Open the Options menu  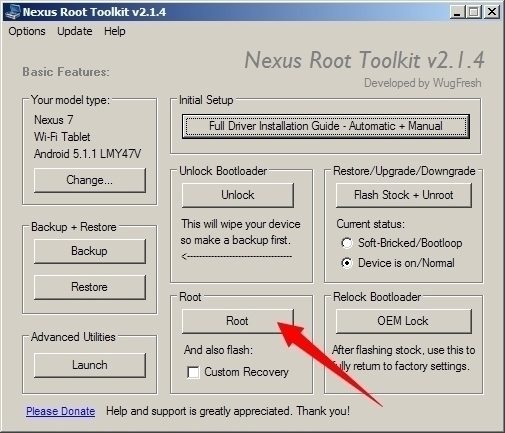coord(27,31)
